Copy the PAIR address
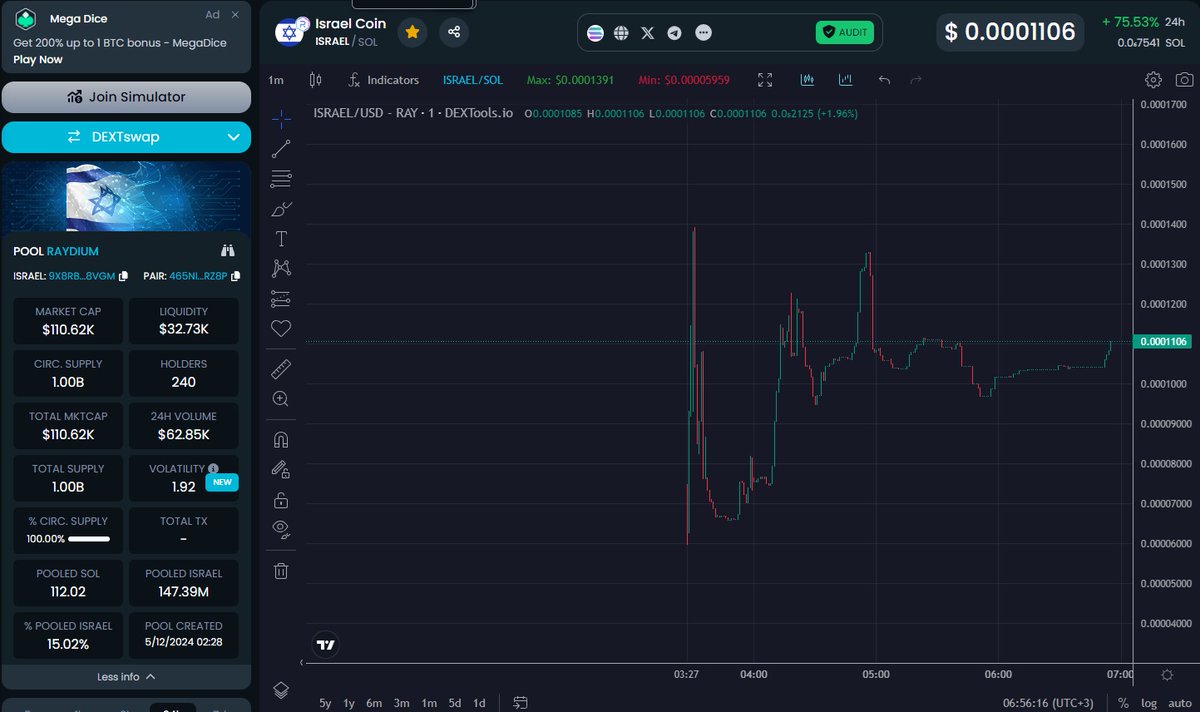The image size is (1200, 712). click(x=235, y=276)
